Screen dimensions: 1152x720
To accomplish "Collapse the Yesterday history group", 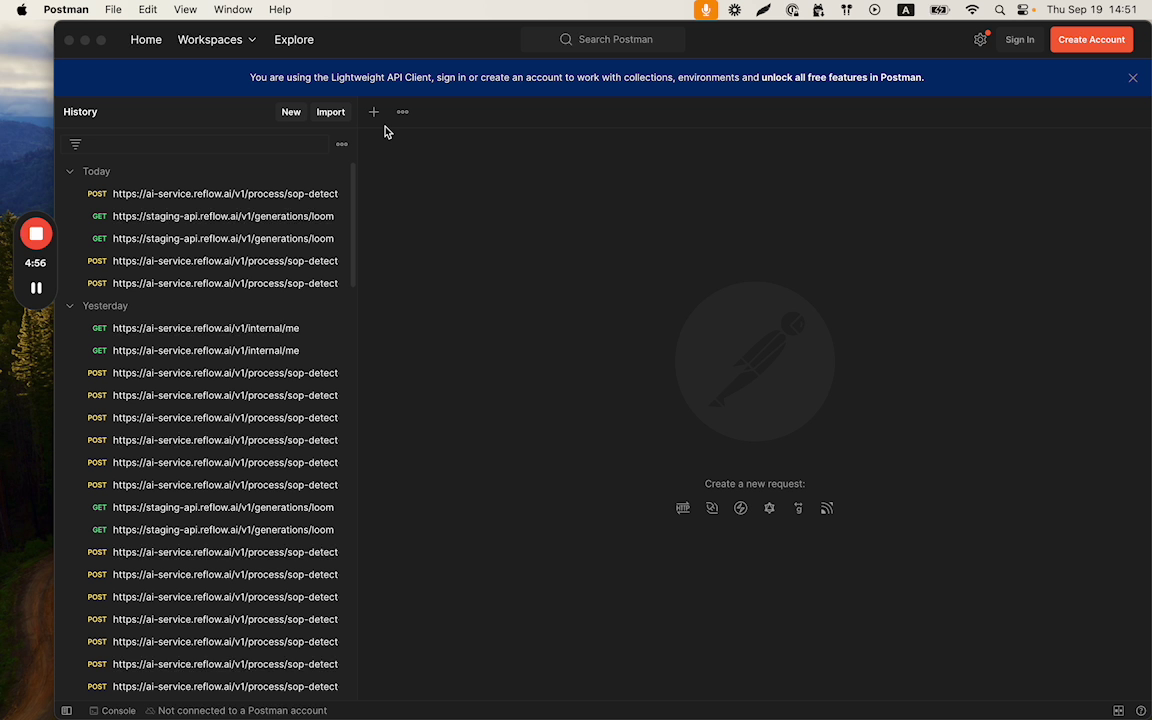I will [69, 305].
